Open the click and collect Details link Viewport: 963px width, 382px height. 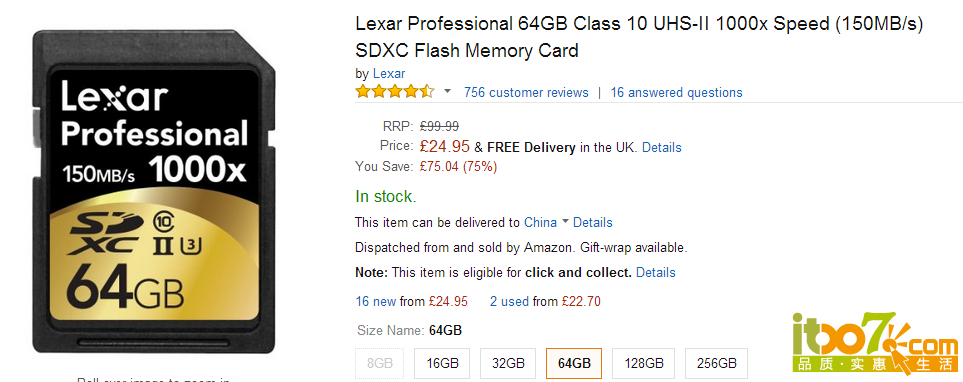pos(656,272)
